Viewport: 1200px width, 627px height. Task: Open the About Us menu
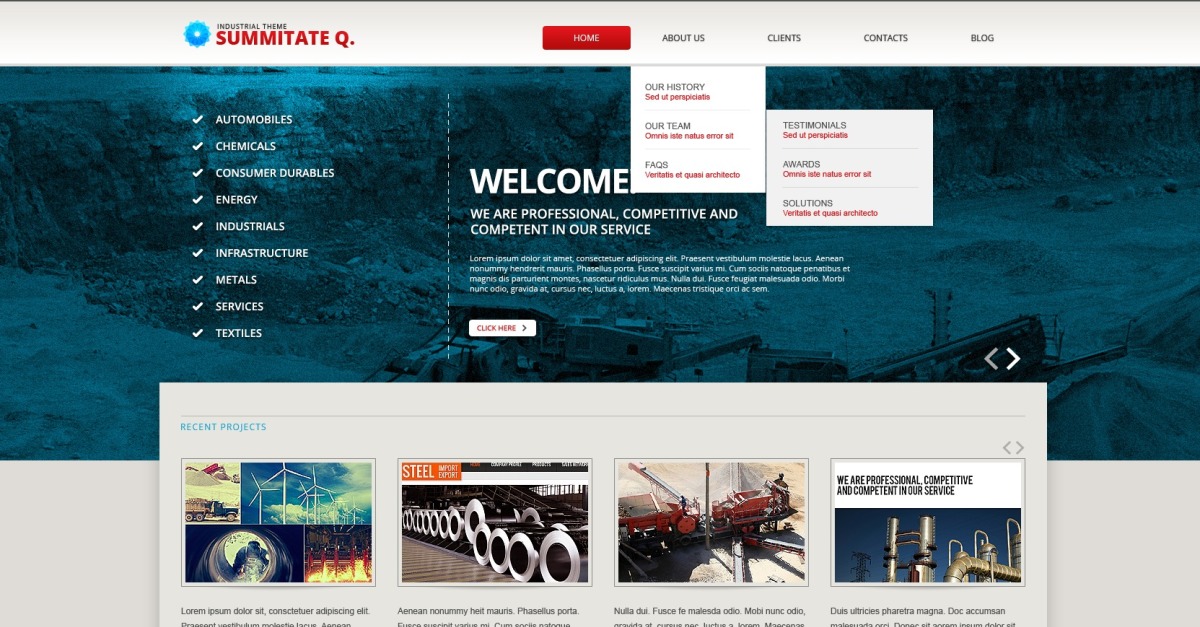pyautogui.click(x=683, y=38)
